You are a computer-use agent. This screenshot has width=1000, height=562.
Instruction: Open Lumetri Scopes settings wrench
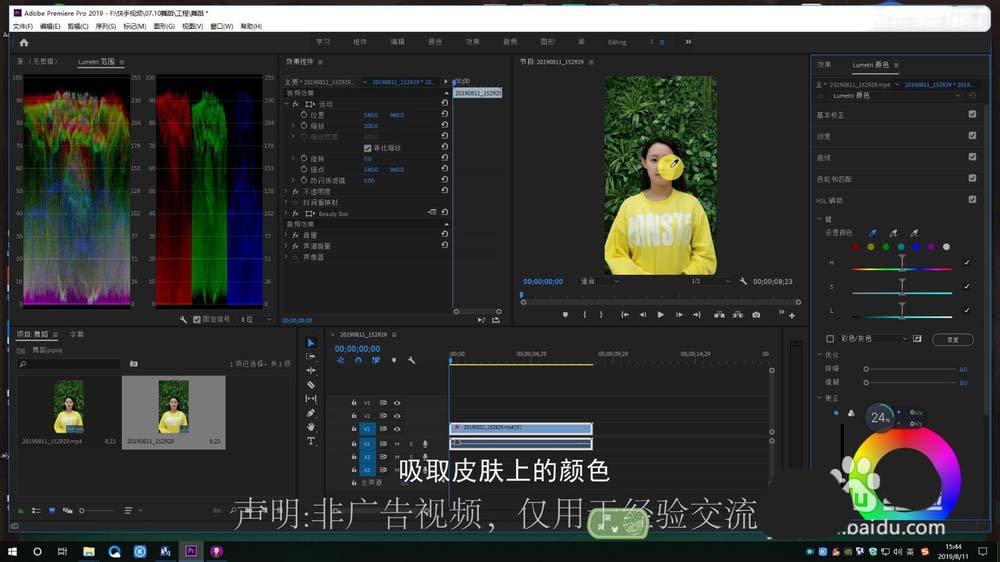183,320
